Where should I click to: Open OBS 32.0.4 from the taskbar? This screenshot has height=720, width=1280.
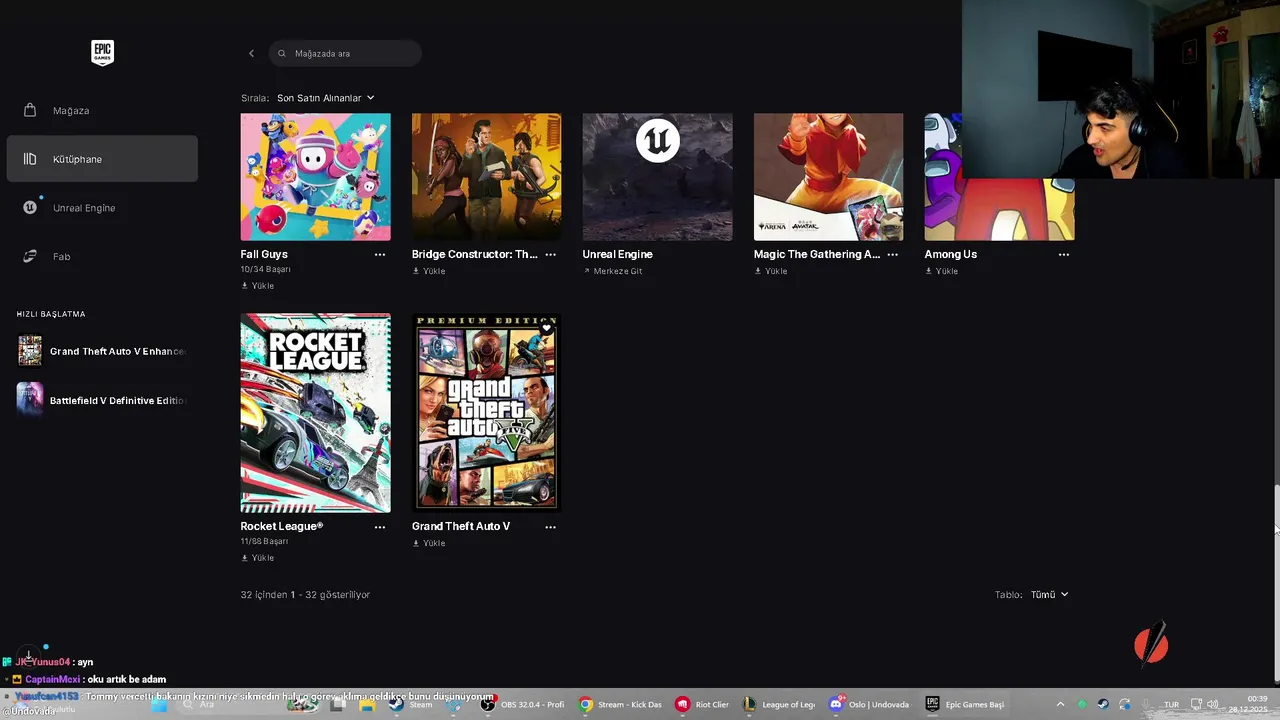522,704
